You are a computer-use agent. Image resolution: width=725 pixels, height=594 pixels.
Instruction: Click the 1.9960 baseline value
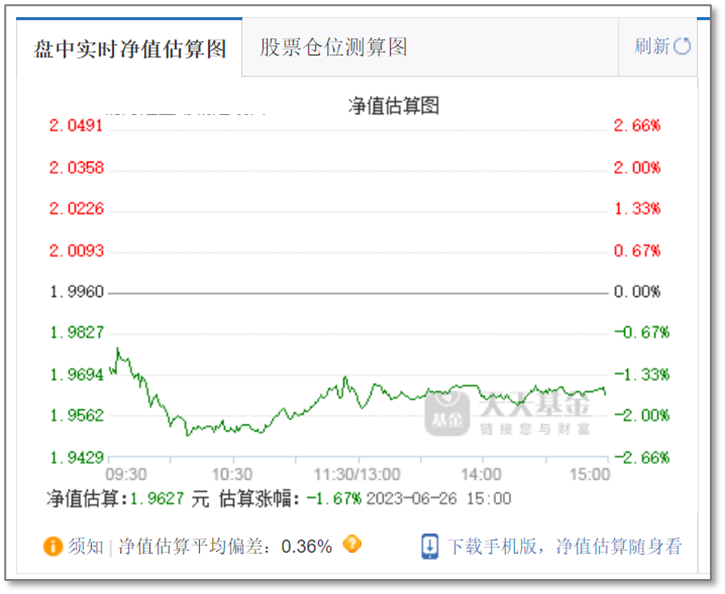pyautogui.click(x=76, y=292)
